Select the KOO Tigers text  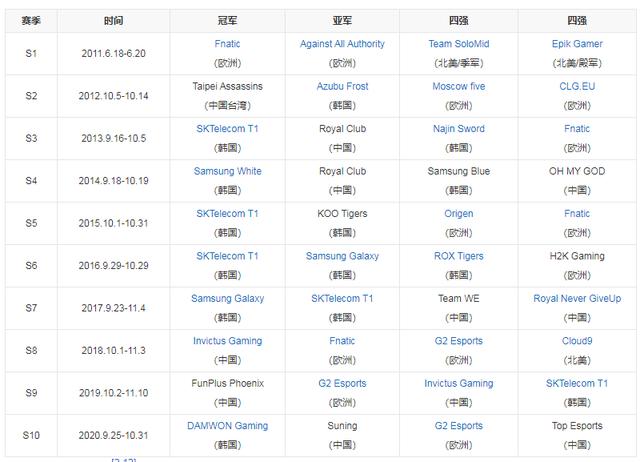click(342, 213)
